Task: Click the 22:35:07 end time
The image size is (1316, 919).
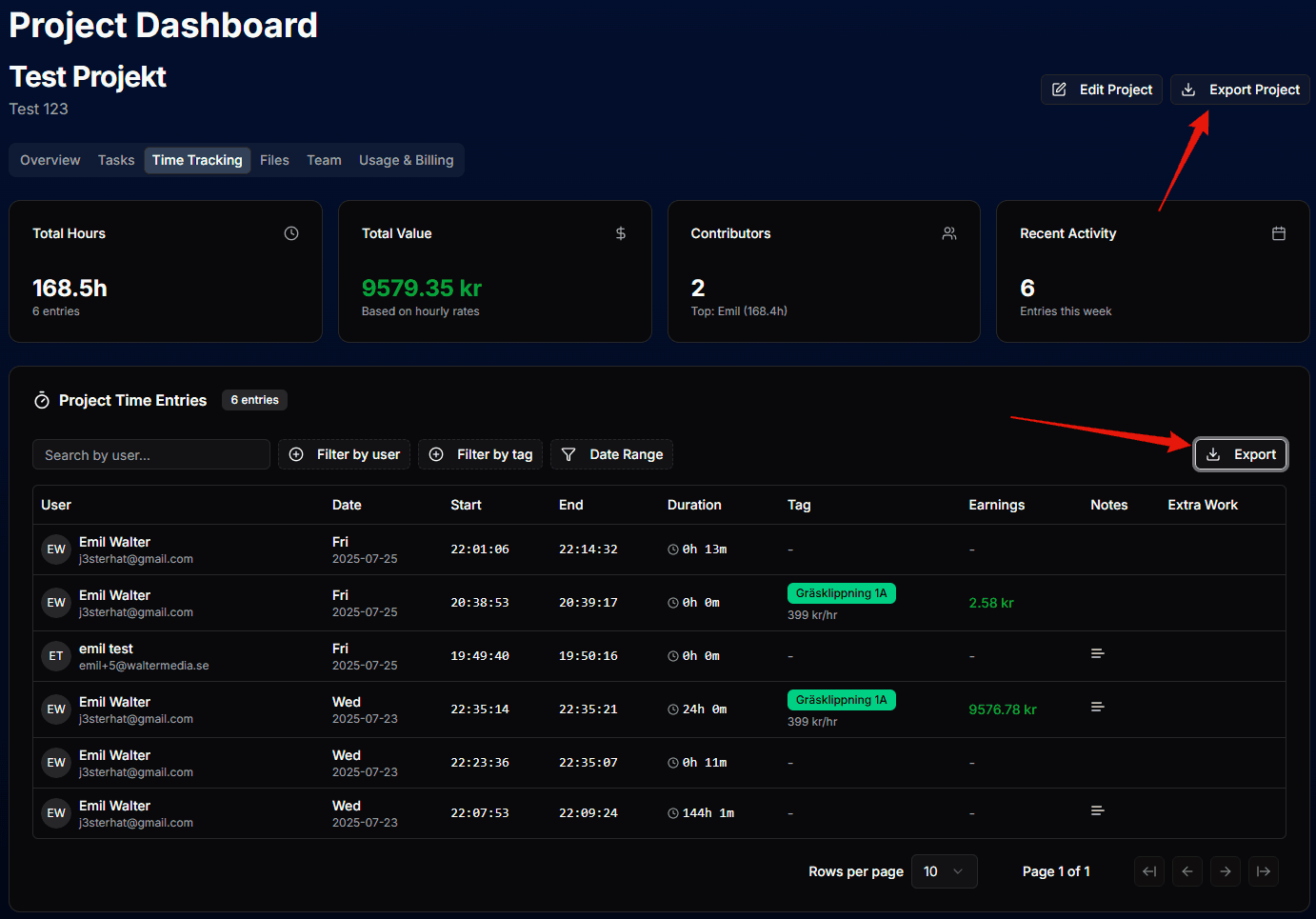Action: [588, 763]
